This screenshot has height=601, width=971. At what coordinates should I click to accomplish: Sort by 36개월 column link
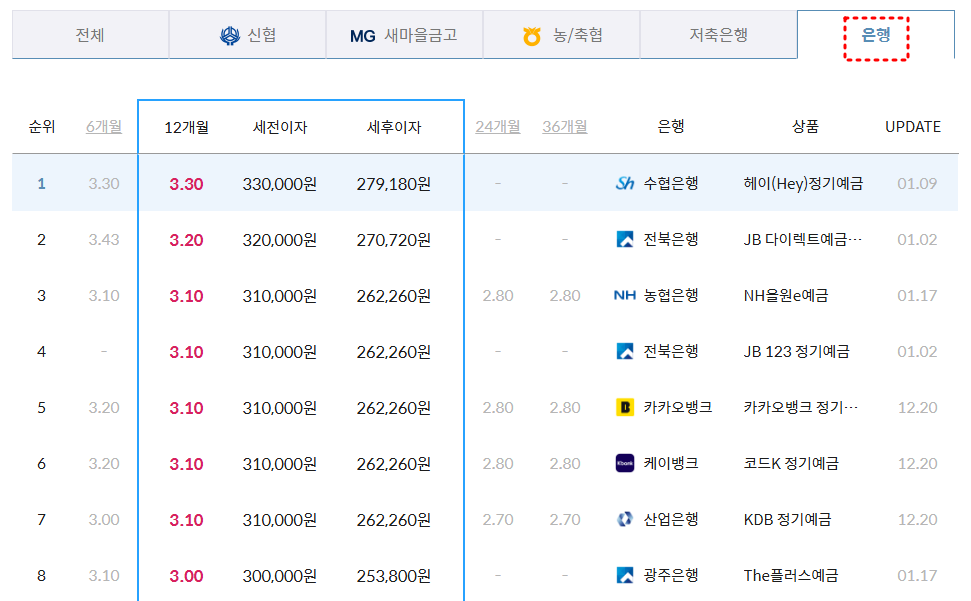click(565, 127)
